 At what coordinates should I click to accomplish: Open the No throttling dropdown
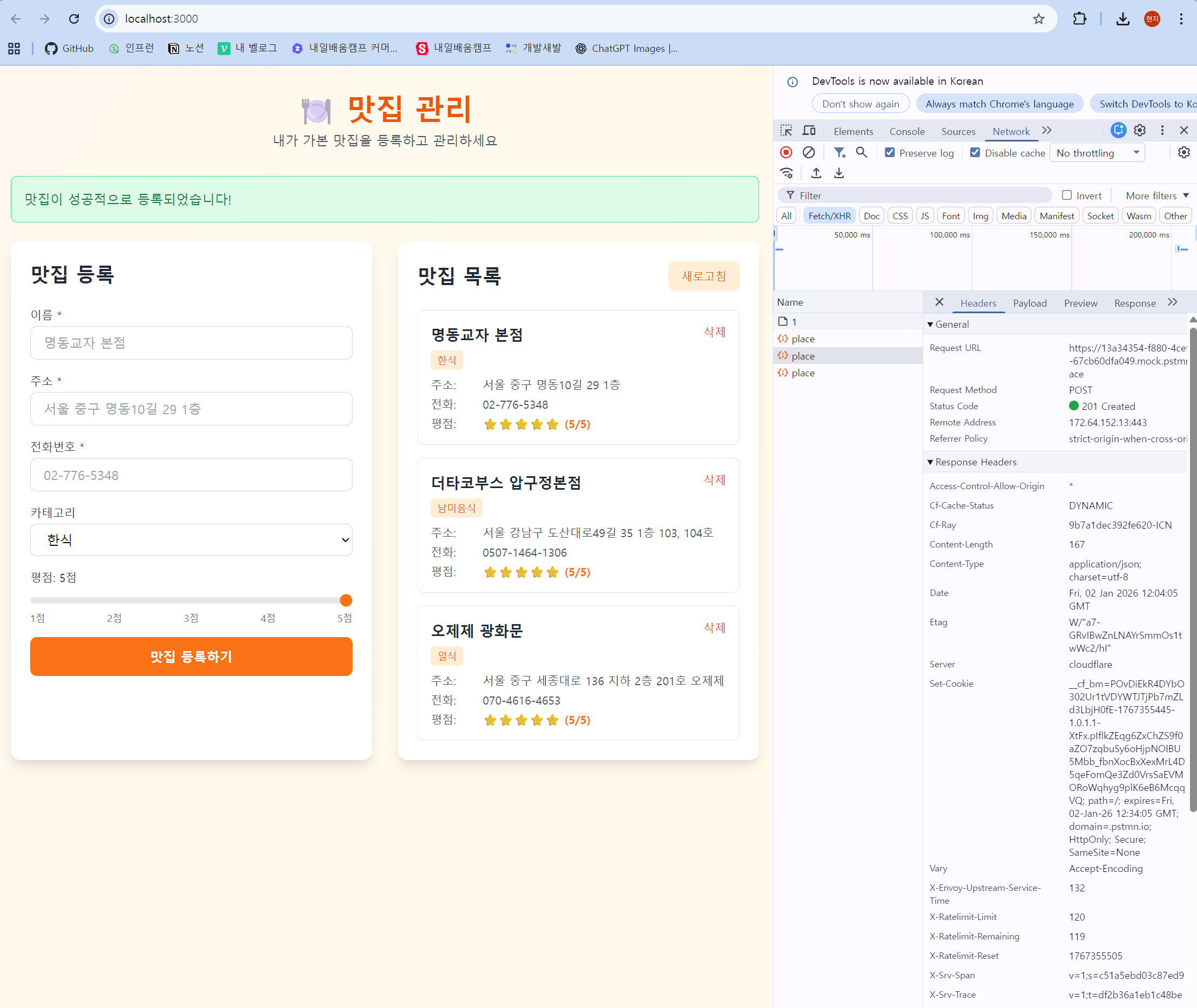click(1097, 153)
